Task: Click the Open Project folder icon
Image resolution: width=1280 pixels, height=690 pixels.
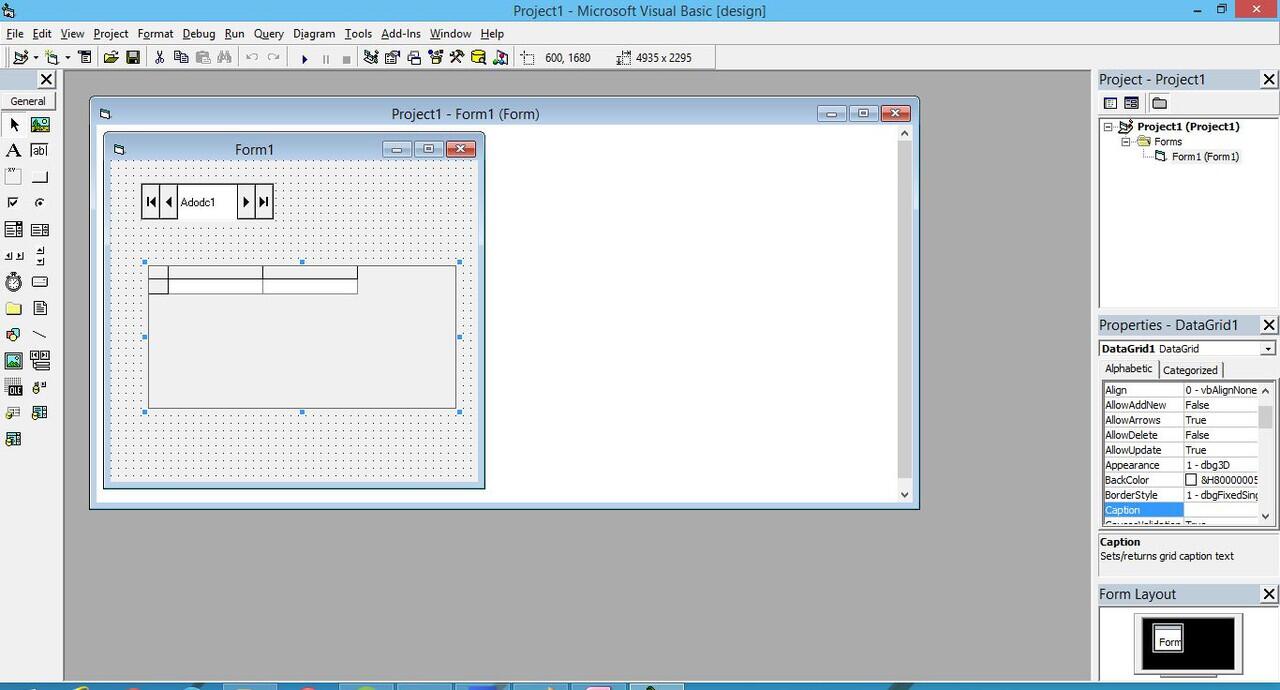Action: pos(111,58)
